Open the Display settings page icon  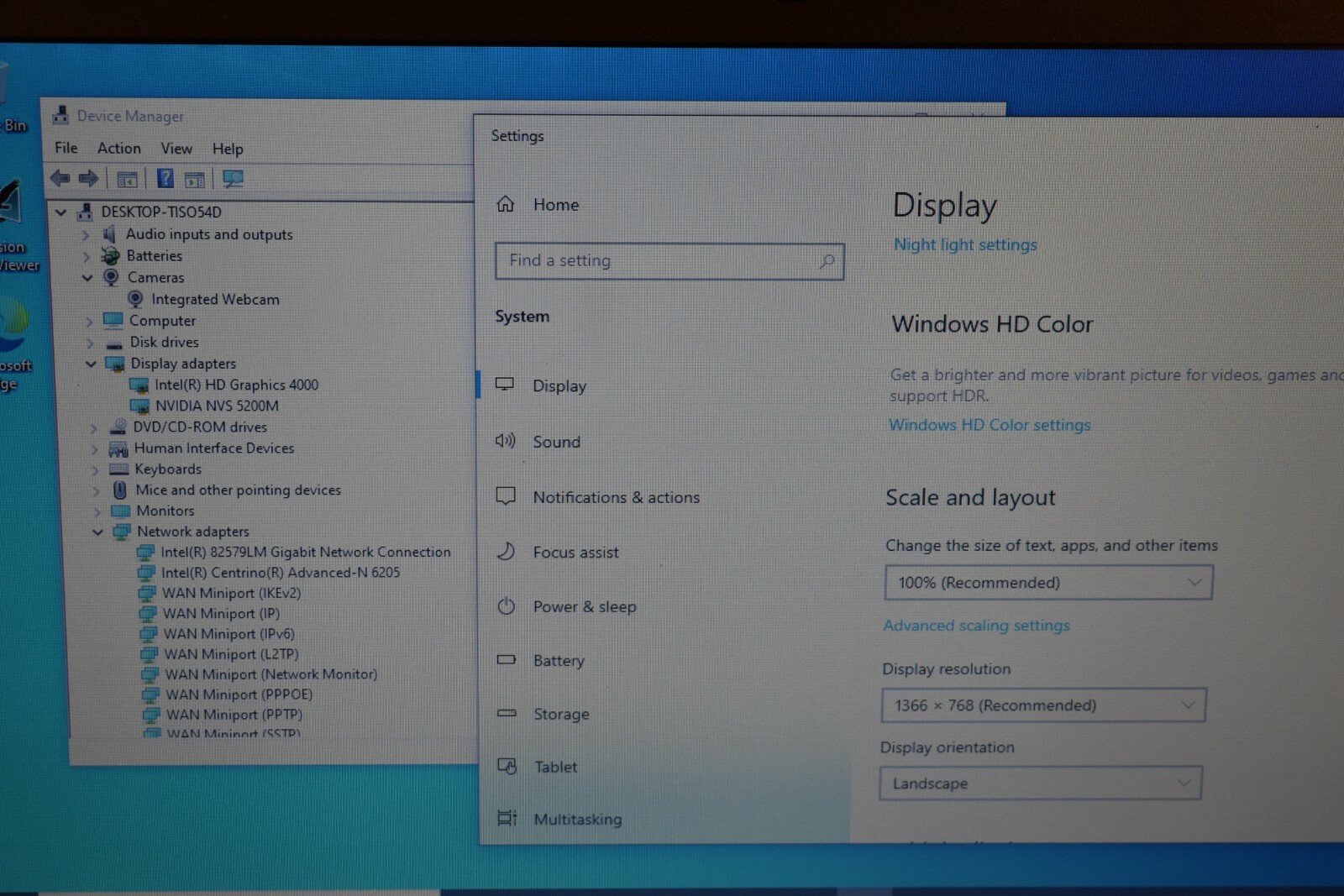505,385
